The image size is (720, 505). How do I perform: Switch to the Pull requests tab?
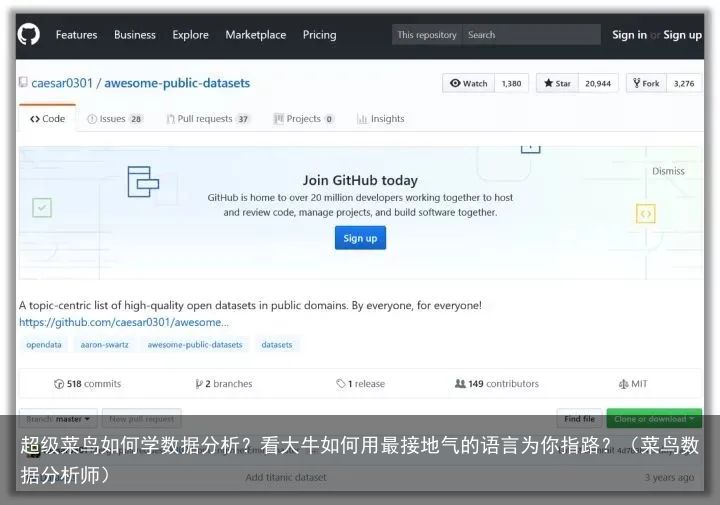208,119
